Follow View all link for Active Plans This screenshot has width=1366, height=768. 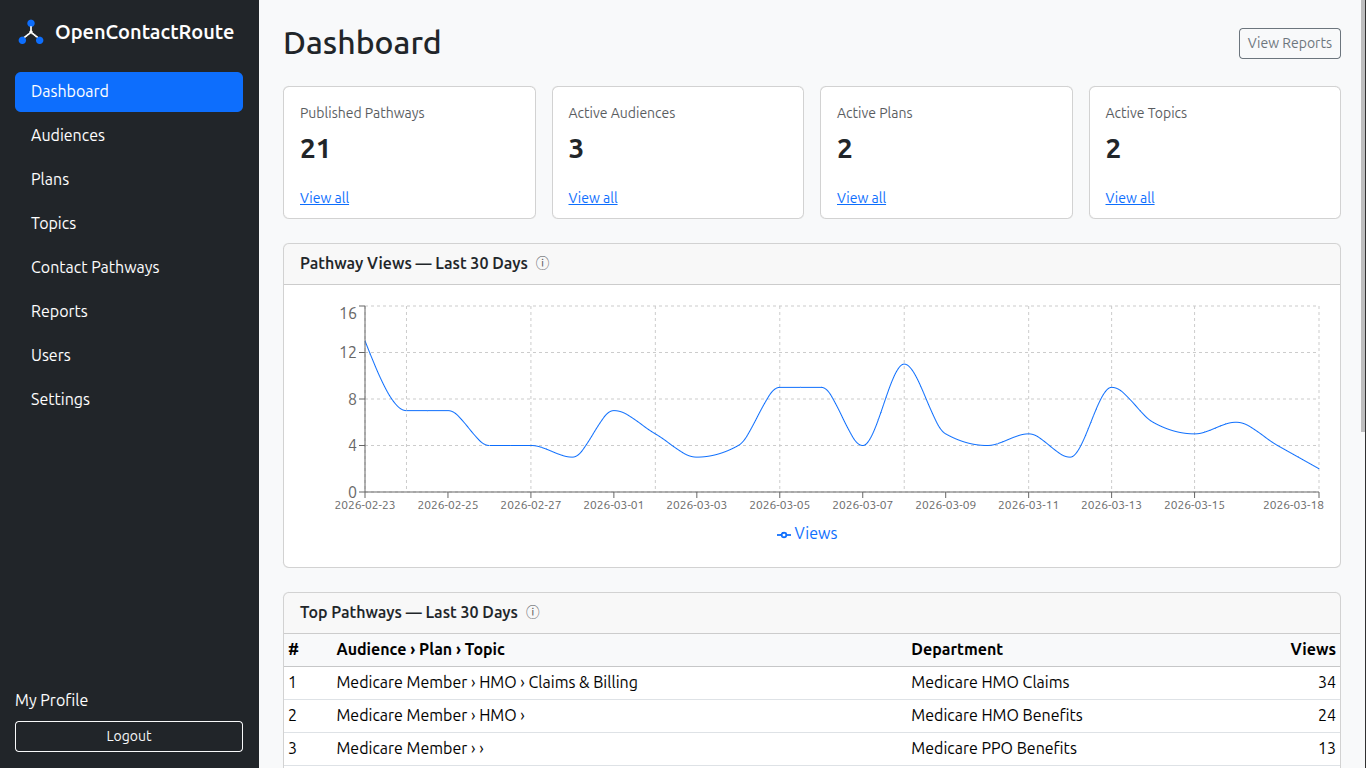coord(861,198)
